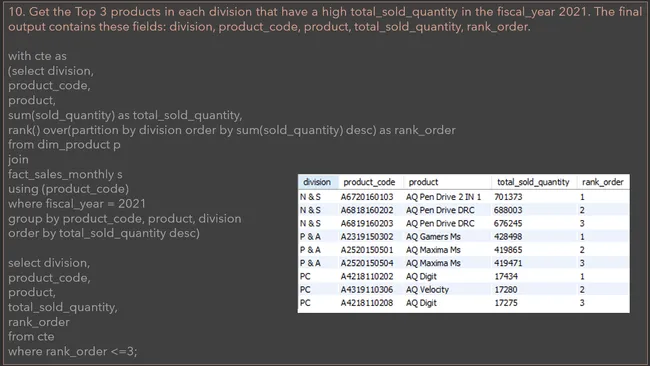
Task: Click product AQ Pen Drive 2 IN 1
Action: pos(444,197)
